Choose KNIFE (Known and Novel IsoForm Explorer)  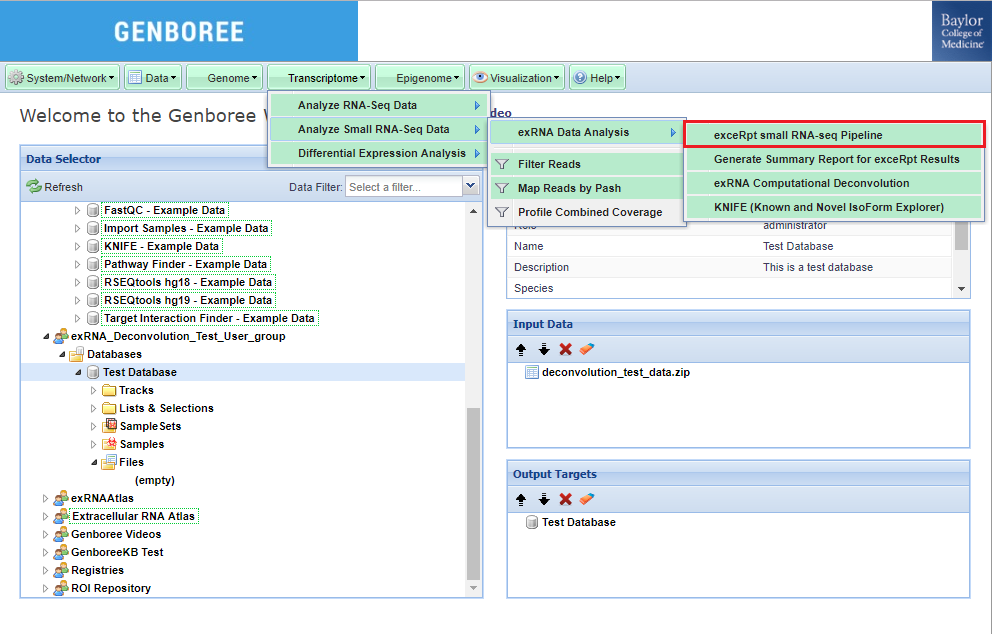click(828, 207)
